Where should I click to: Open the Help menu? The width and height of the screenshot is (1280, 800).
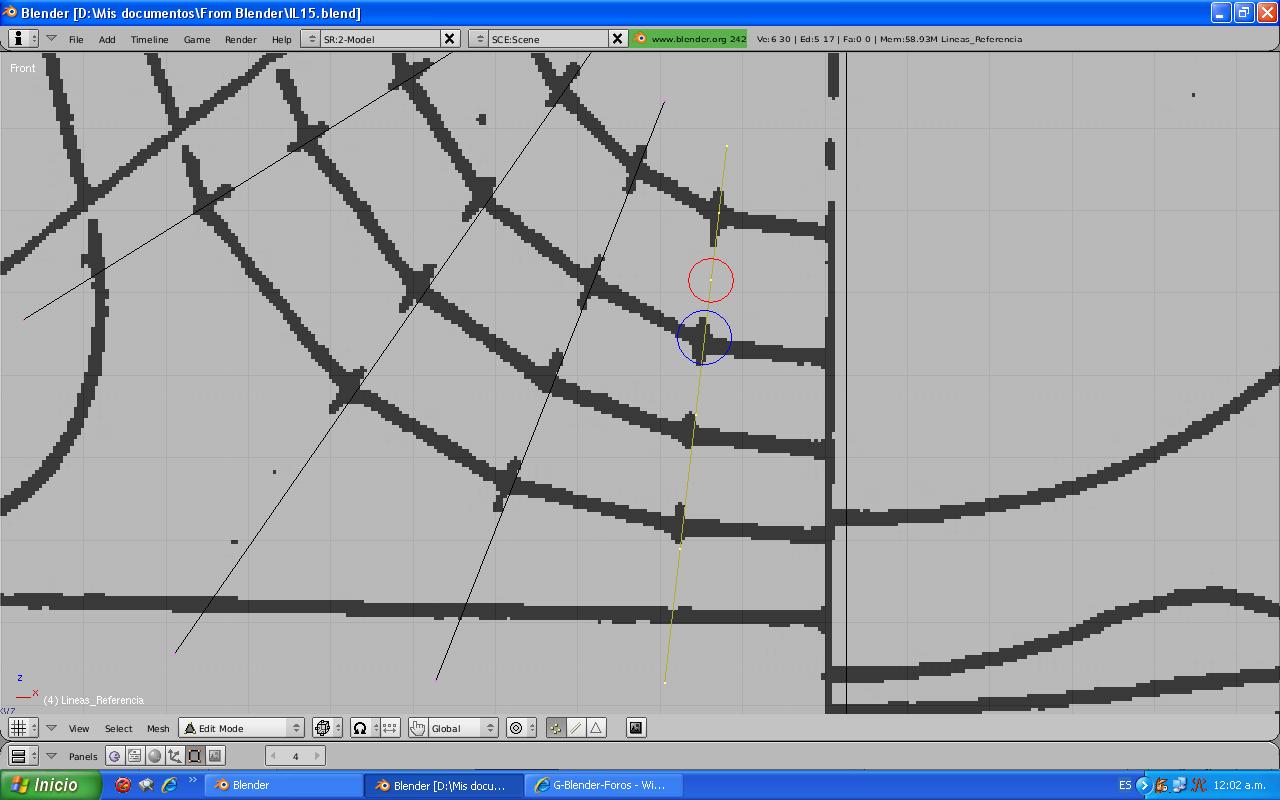click(282, 39)
